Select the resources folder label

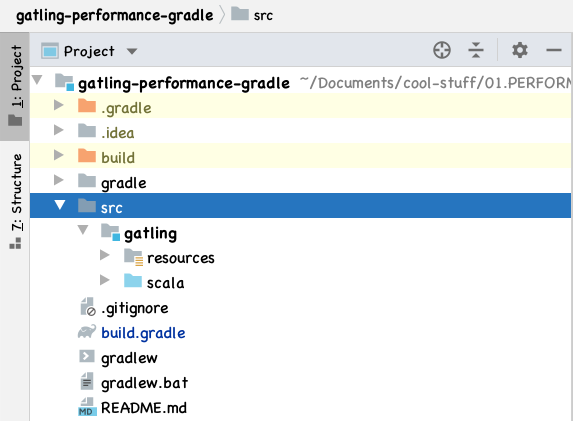[181, 258]
